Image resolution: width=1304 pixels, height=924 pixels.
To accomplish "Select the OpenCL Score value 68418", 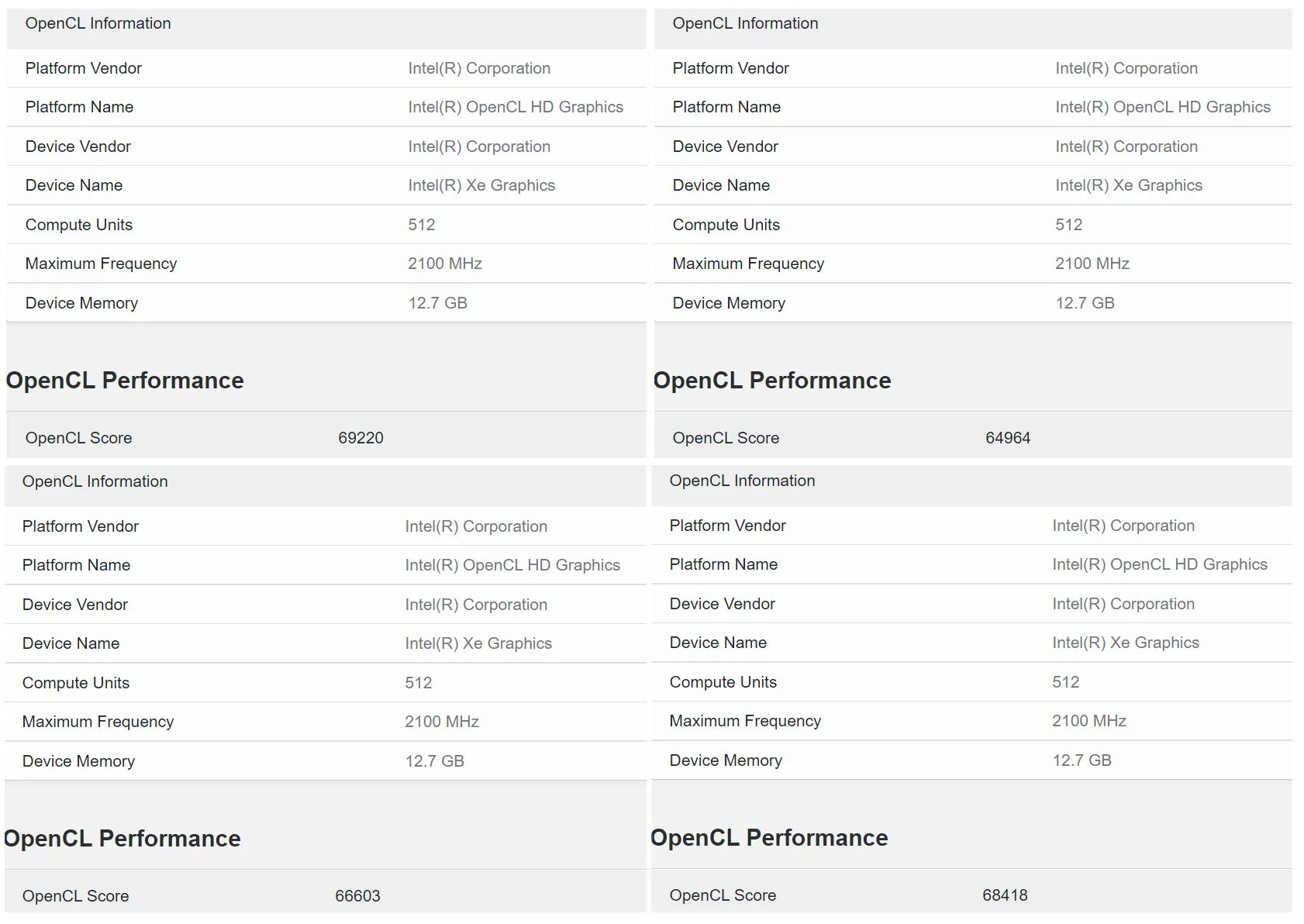I will point(1005,895).
